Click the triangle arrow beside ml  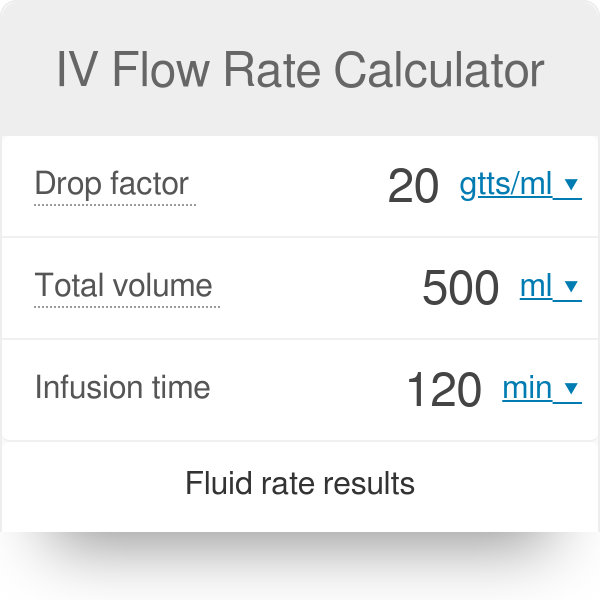point(571,286)
